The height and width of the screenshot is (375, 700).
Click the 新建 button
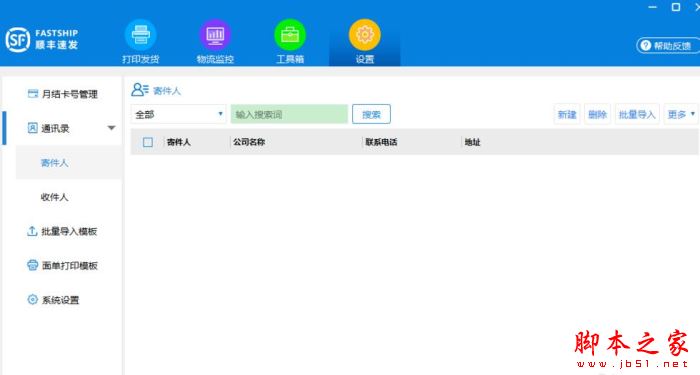(x=567, y=114)
